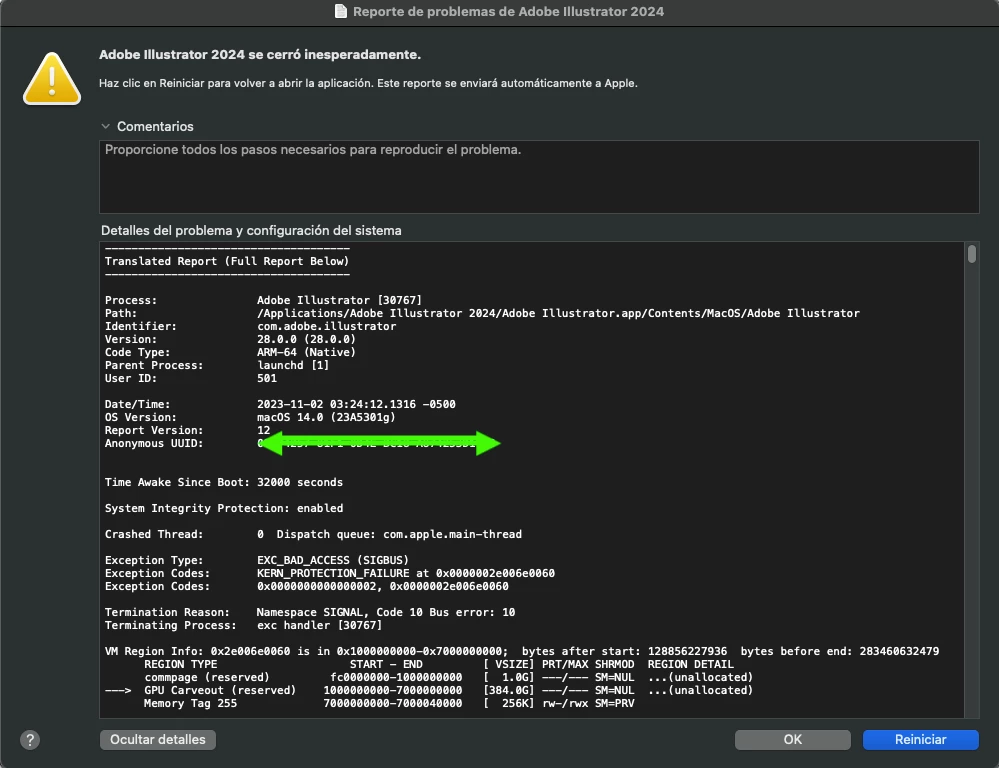Click 'System Integrity Protection: enabled' line
Screen dimensions: 999x768
click(224, 509)
